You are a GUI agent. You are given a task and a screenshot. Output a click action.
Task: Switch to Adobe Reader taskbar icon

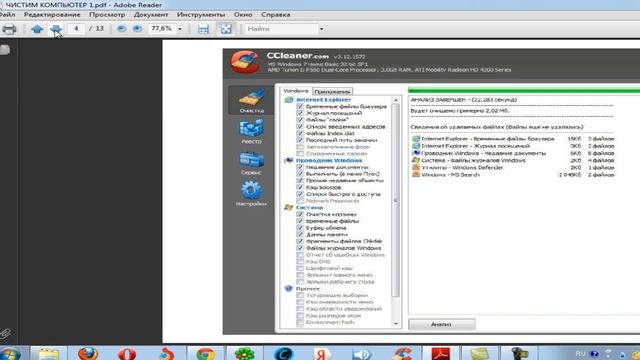pyautogui.click(x=440, y=353)
